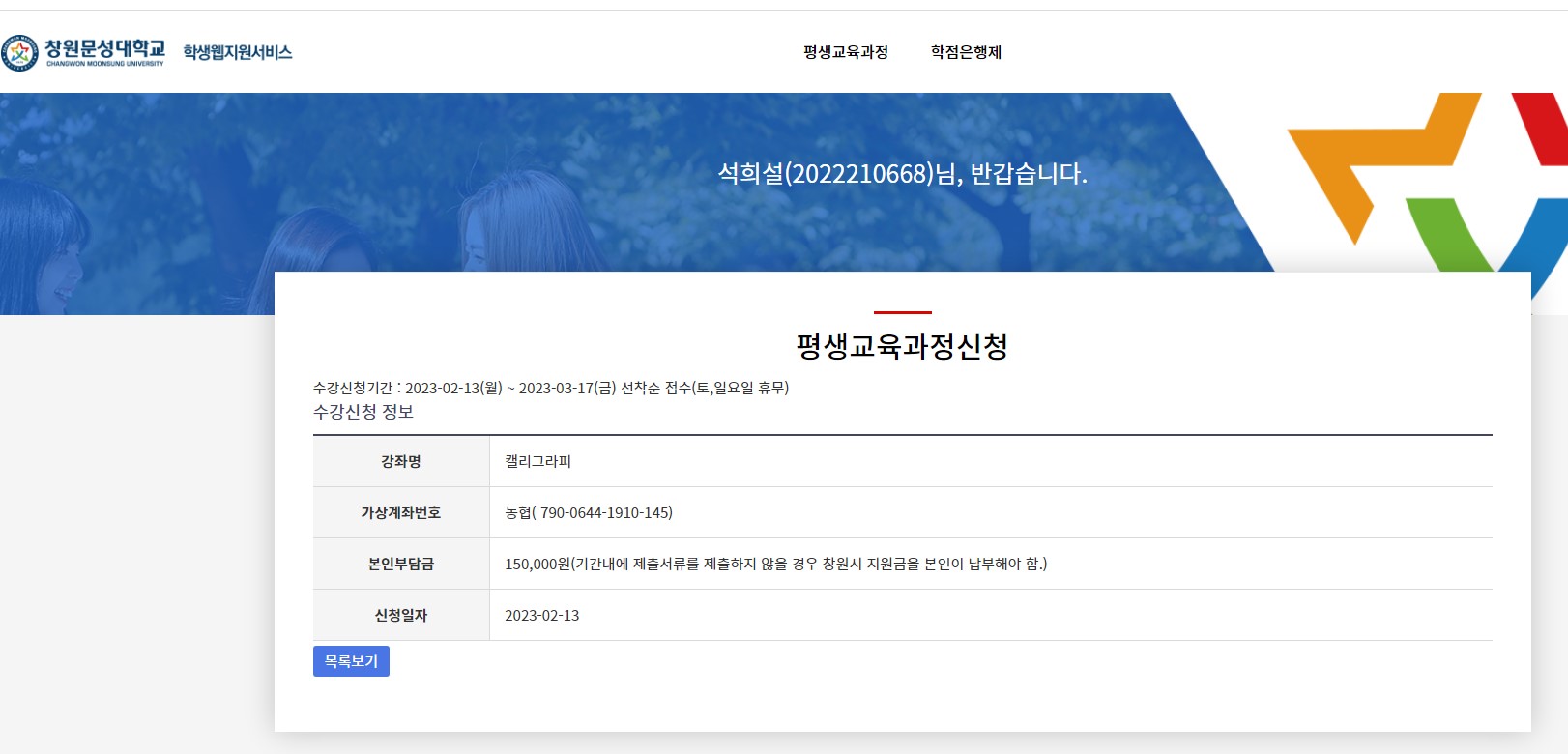The image size is (1568, 754).
Task: Click the 학생웹지원서비스 header title
Action: tap(238, 52)
